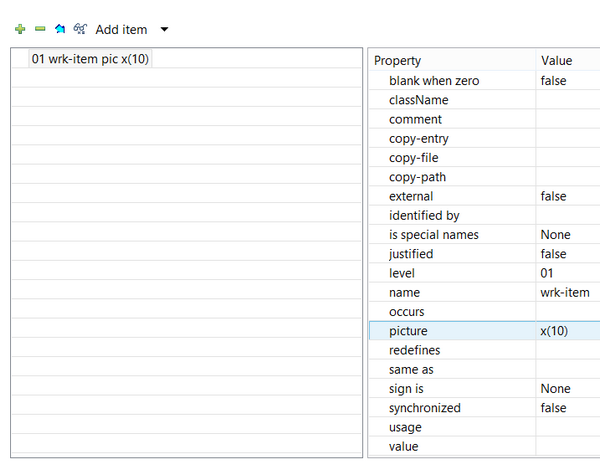Image resolution: width=600 pixels, height=465 pixels.
Task: Edit the name value wrk-item
Action: coord(564,293)
